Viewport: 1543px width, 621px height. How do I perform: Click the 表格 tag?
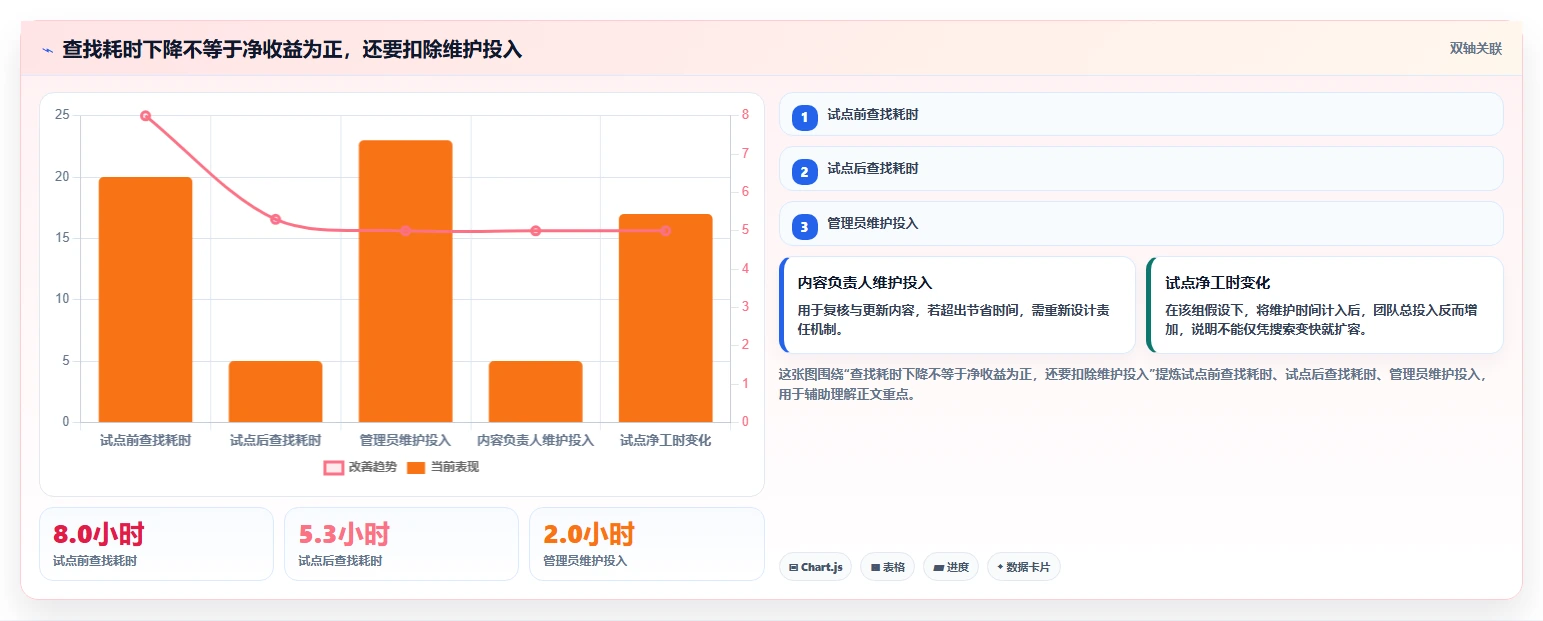[887, 567]
